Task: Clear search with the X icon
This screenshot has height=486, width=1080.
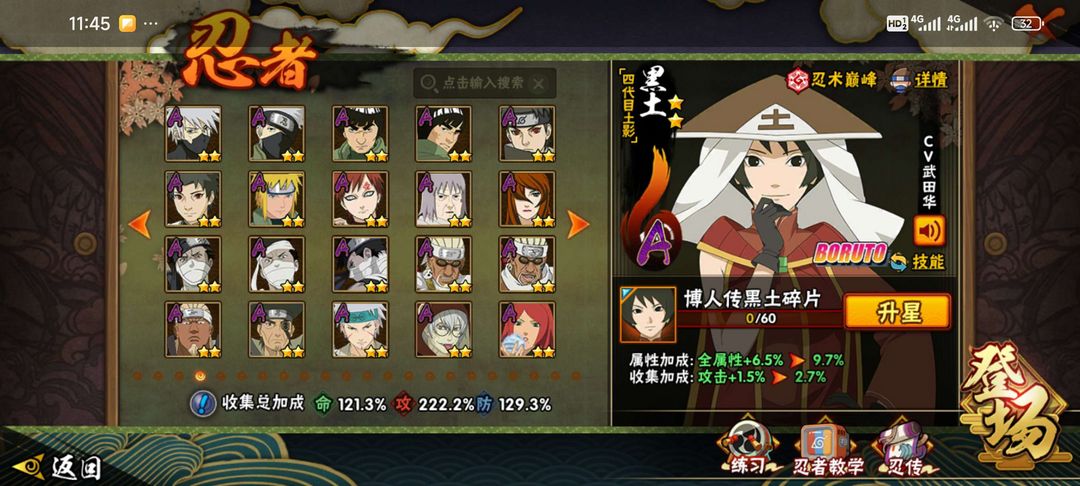Action: click(539, 84)
